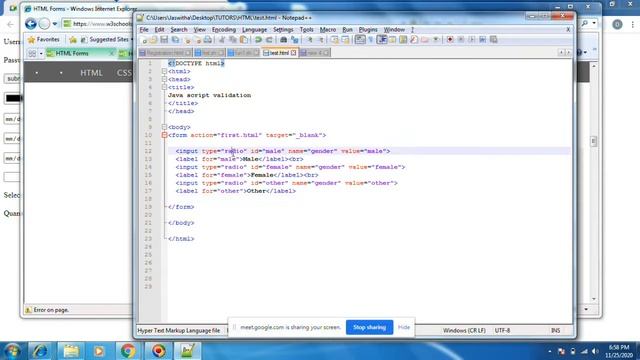Viewport: 640px width, 360px height.
Task: Click the tab-bar scroll-right arrow
Action: pos(568,53)
